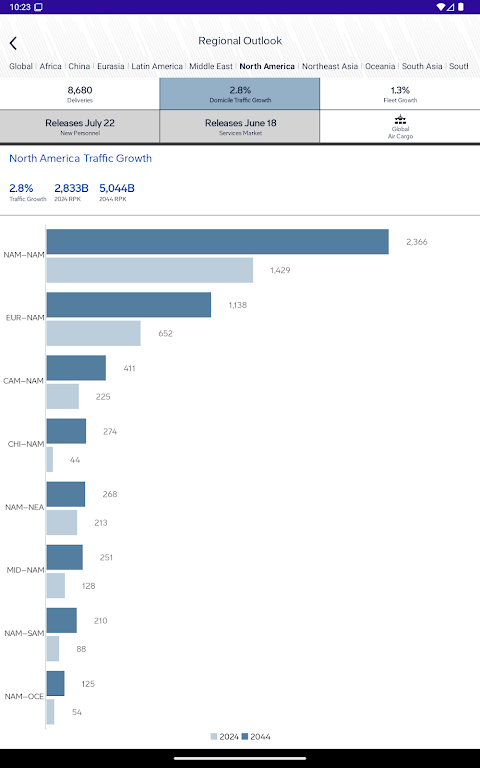Select 2.8% Domicile Traffic Growth tile
This screenshot has height=768, width=480.
[x=240, y=94]
